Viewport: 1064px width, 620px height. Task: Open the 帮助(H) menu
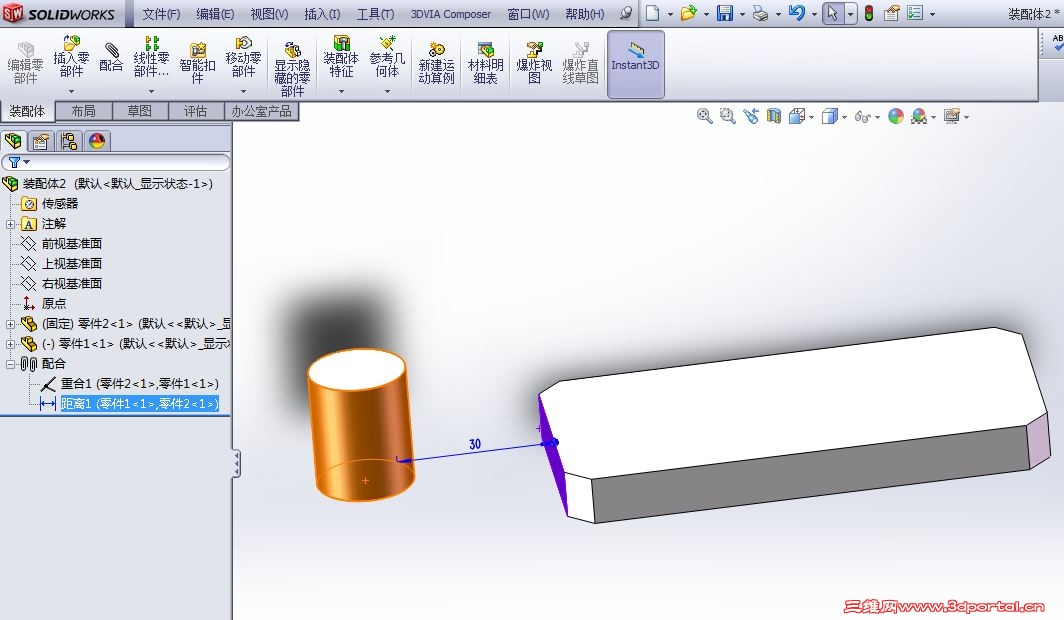click(x=585, y=14)
